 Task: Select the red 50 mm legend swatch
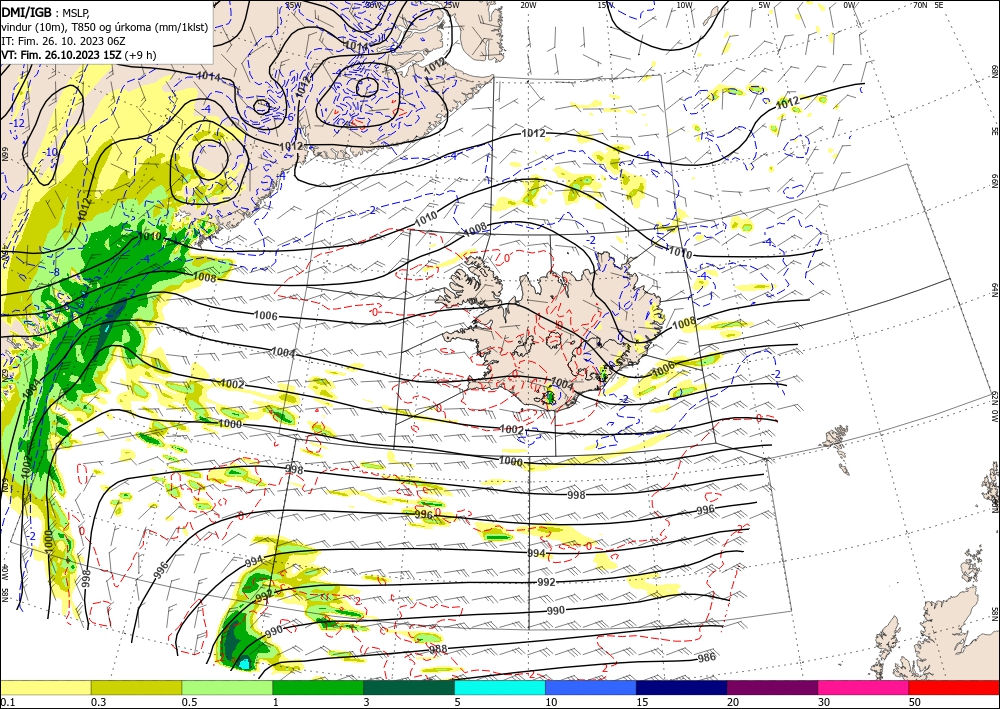coord(954,687)
